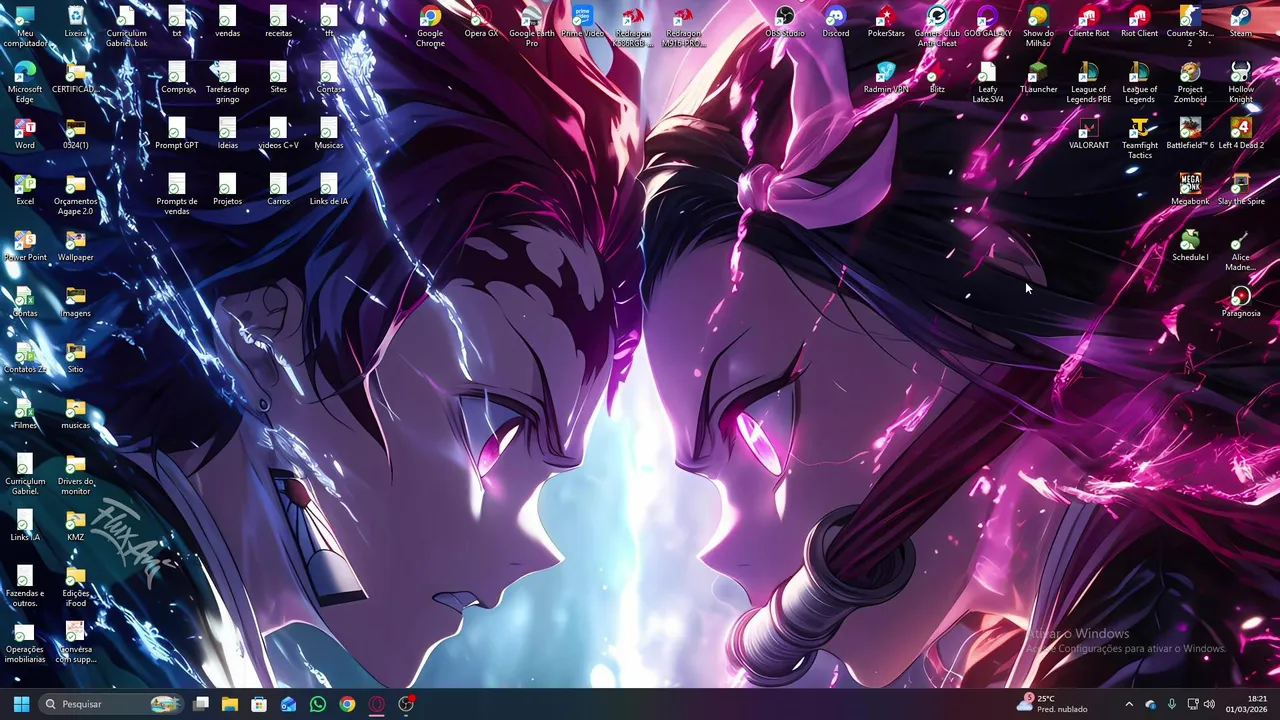Select the Microsoft Edge desktop shortcut

25,83
